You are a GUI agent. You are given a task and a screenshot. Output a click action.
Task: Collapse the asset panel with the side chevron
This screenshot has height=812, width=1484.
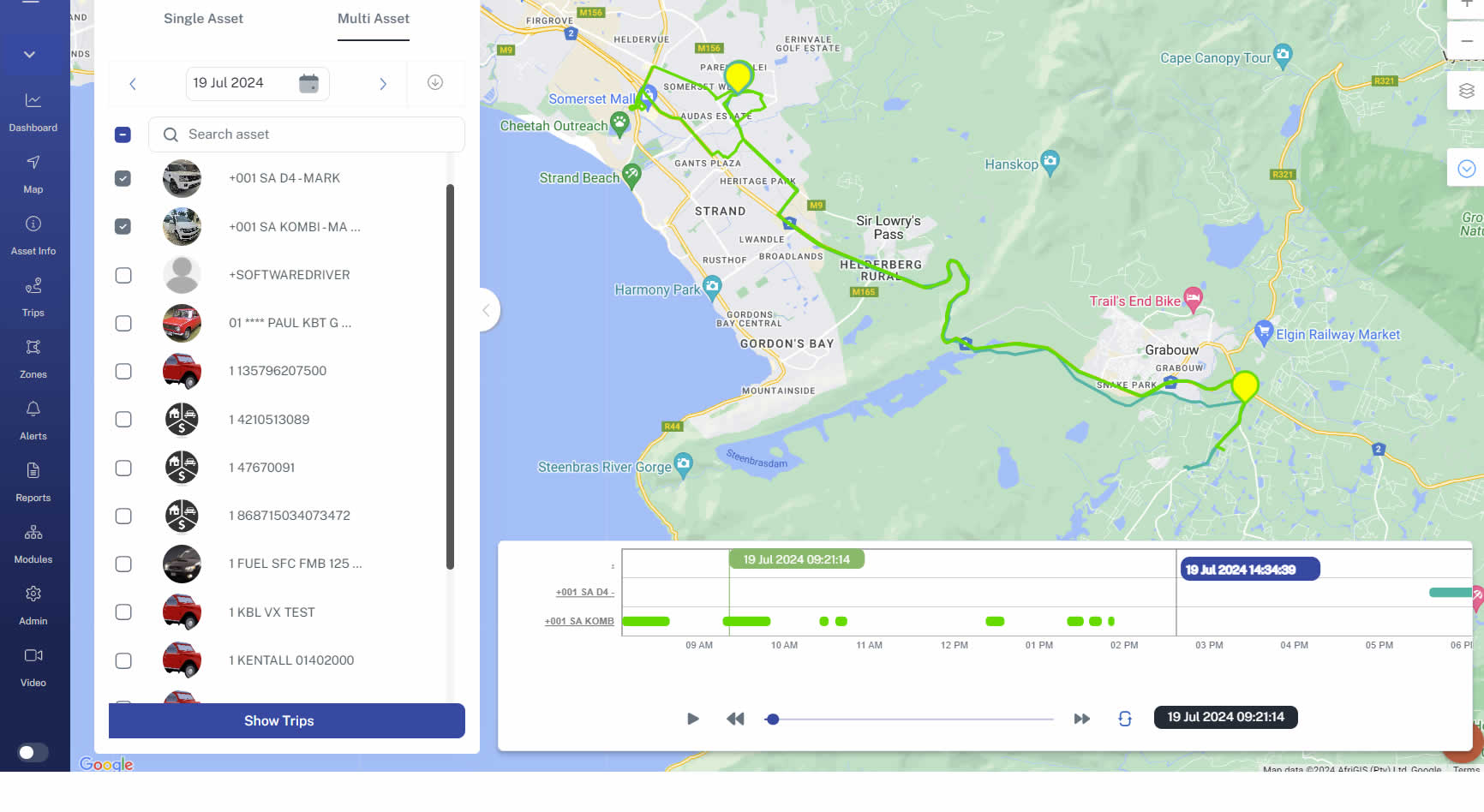coord(486,310)
